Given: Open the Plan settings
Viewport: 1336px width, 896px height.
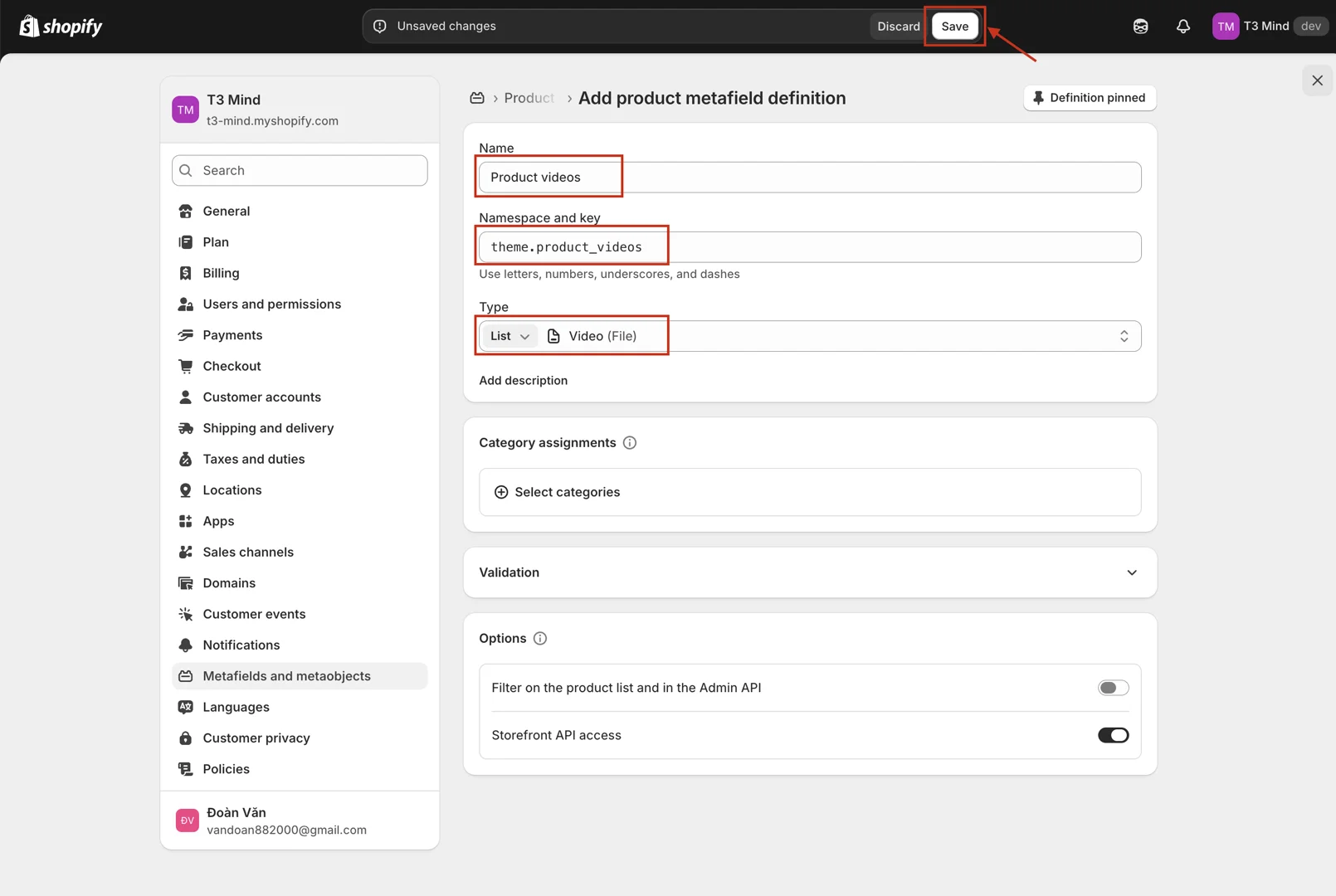Looking at the screenshot, I should (300, 242).
